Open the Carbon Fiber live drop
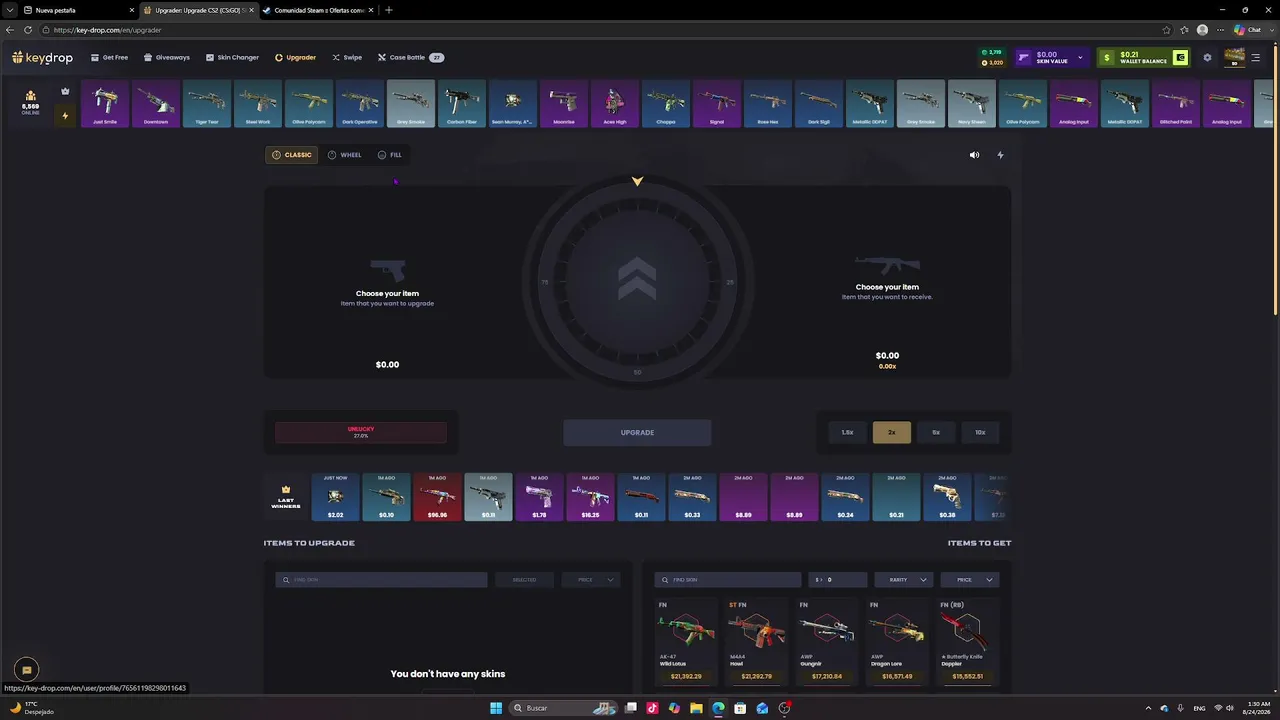 [x=461, y=103]
